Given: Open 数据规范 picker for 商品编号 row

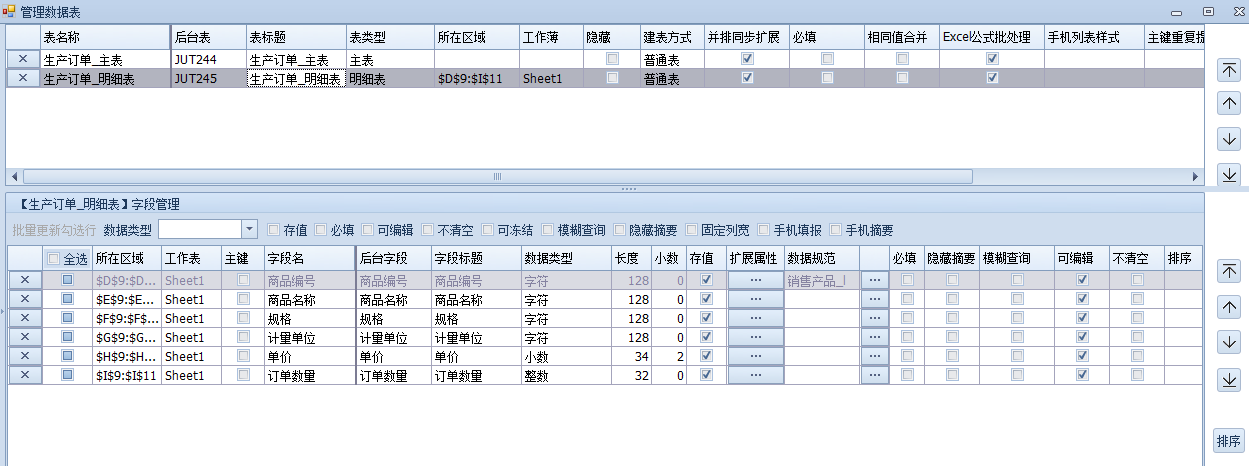Looking at the screenshot, I should click(x=874, y=280).
